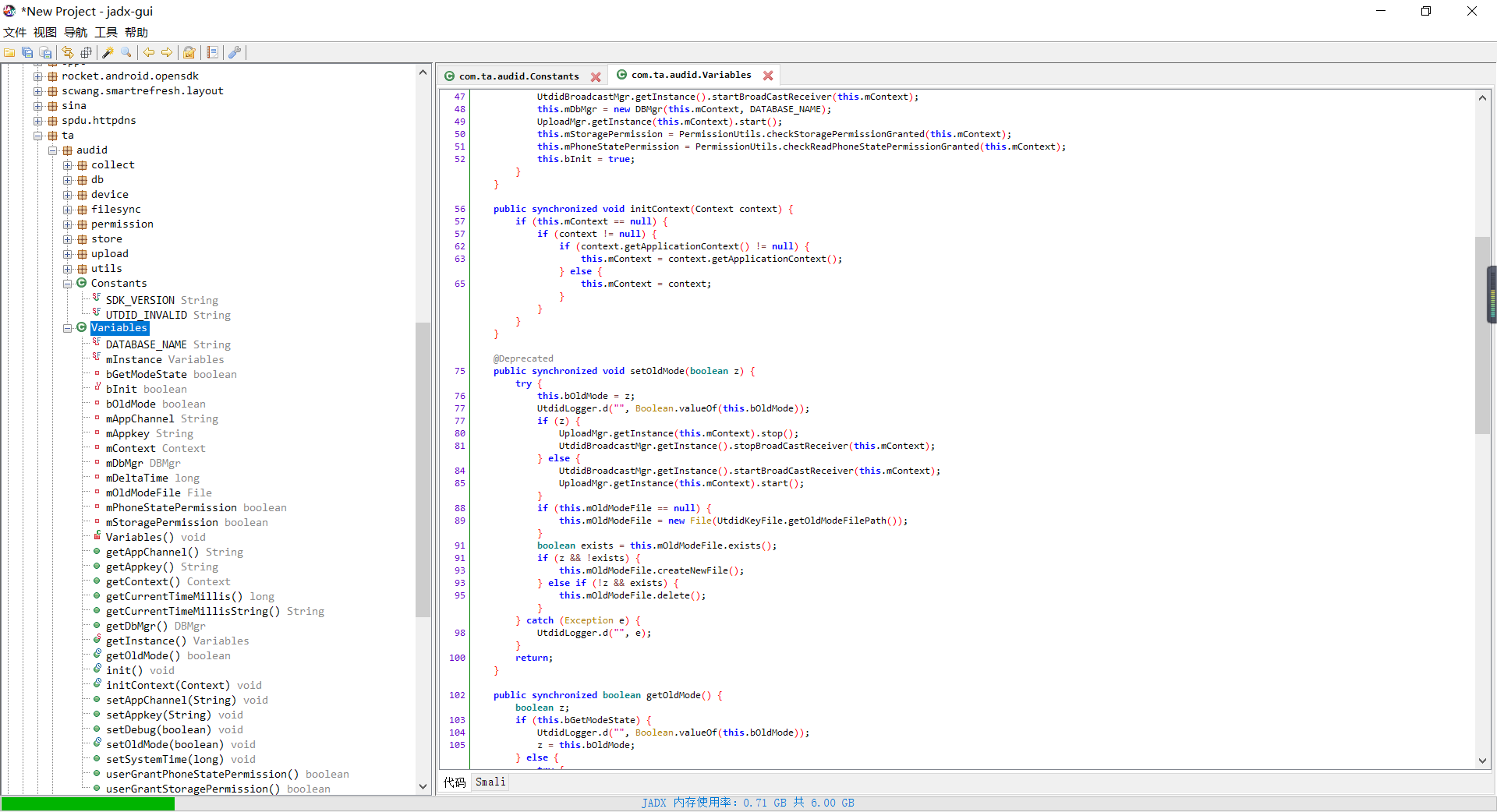
Task: Expand the db package node
Action: (x=68, y=179)
